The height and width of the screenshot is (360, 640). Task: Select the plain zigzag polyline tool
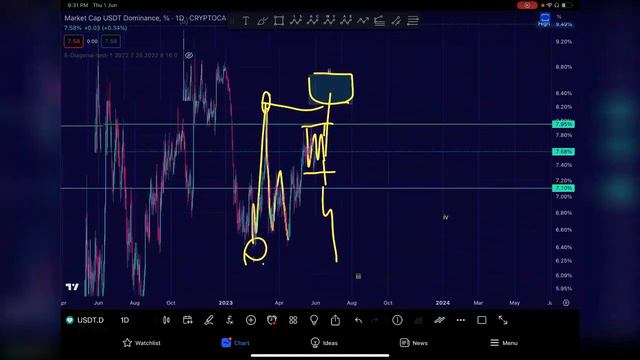[362, 21]
